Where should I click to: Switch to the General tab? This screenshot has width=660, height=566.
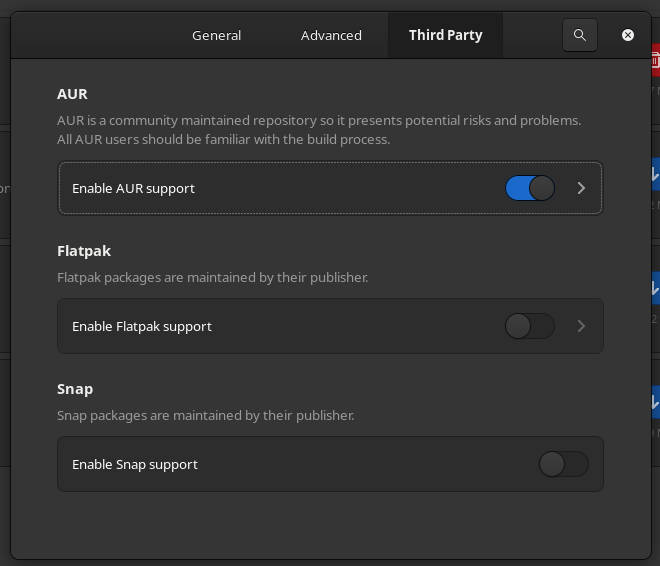[x=216, y=35]
